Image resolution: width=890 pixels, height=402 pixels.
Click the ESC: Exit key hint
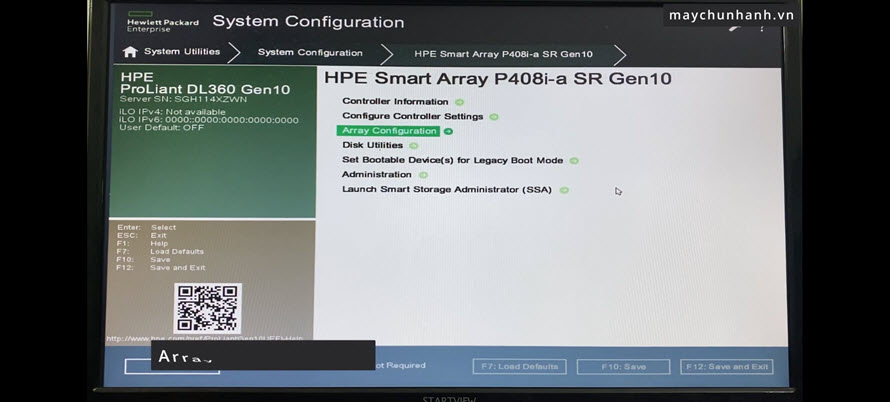[142, 236]
